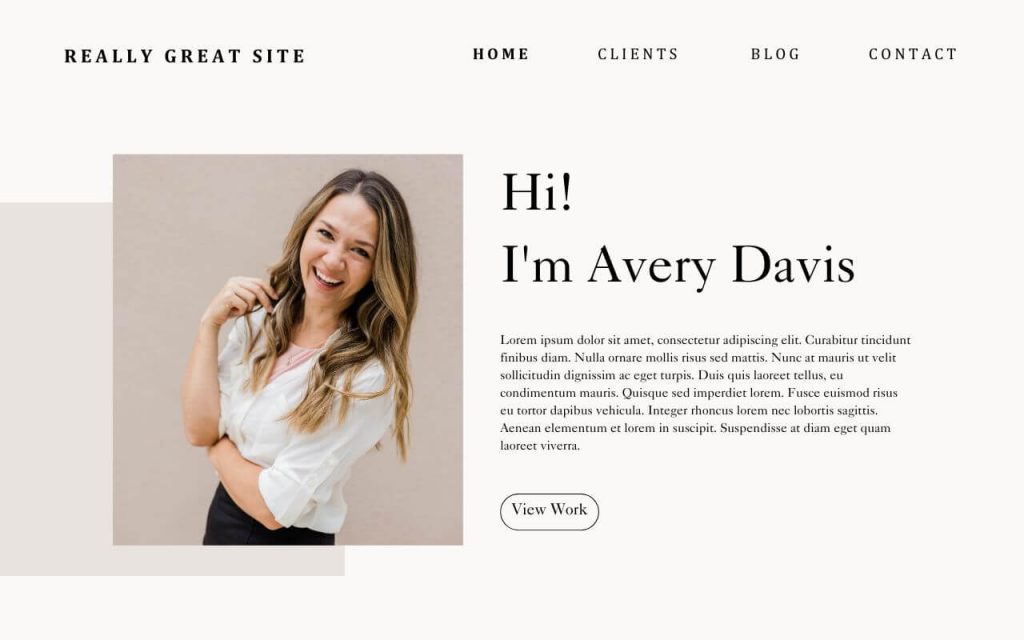Click the word "Davis" in the heading

point(793,264)
